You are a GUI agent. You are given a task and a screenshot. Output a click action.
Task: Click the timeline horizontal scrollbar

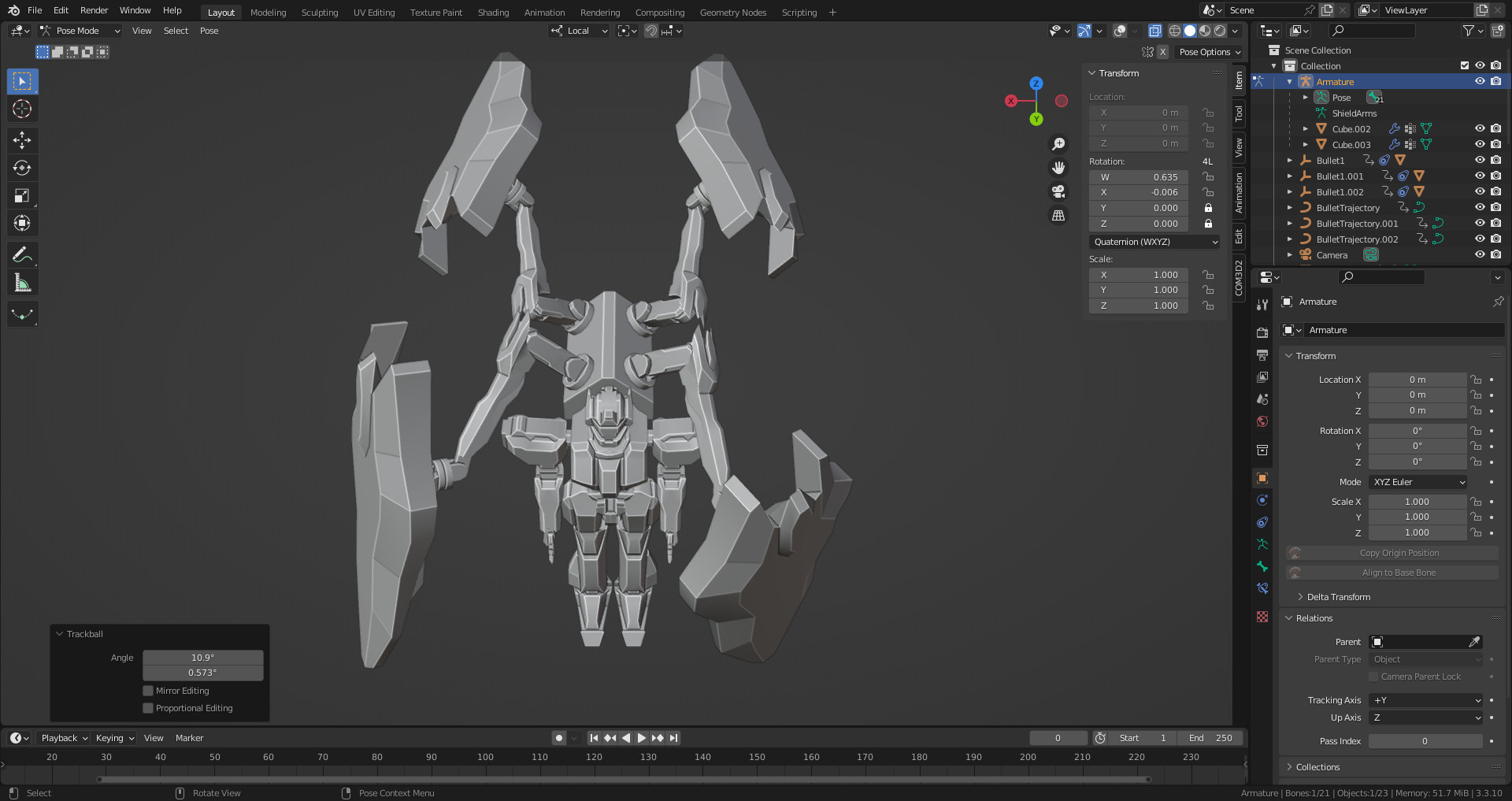pos(624,780)
